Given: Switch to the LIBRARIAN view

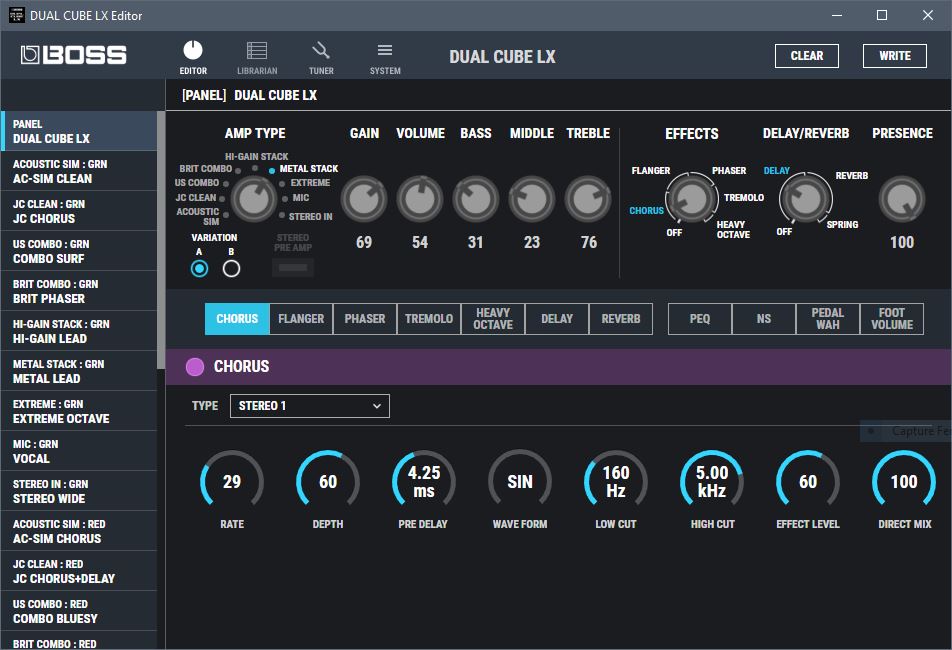Looking at the screenshot, I should [257, 55].
